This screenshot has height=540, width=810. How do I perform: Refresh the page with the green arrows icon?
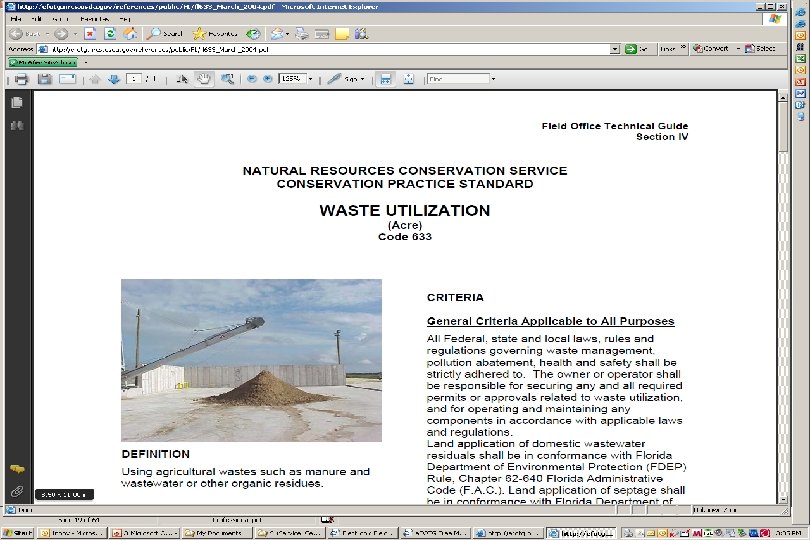(x=110, y=34)
